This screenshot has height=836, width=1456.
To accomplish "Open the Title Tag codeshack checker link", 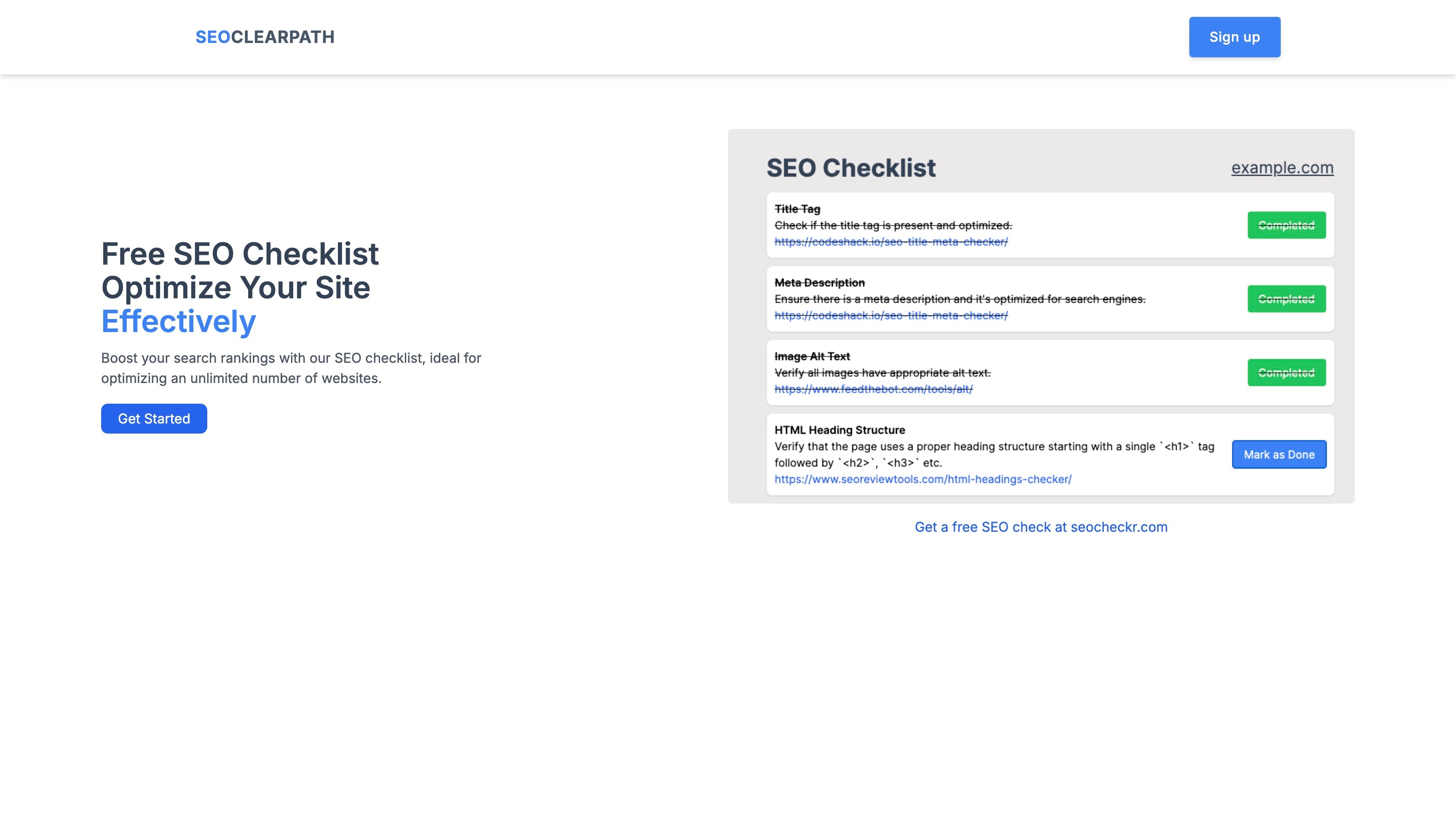I will (891, 242).
